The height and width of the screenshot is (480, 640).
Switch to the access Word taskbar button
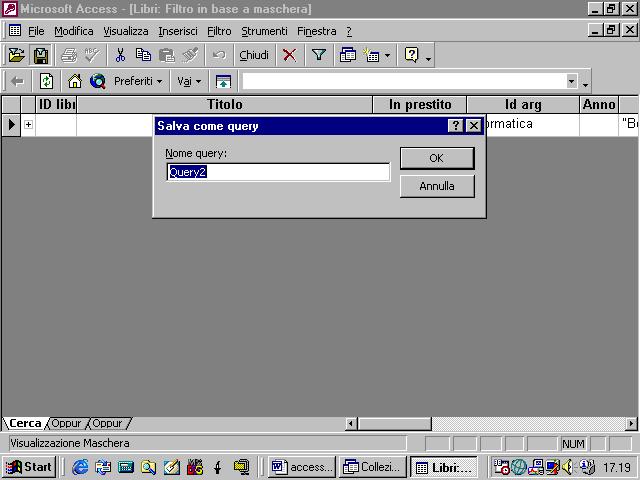coord(302,467)
